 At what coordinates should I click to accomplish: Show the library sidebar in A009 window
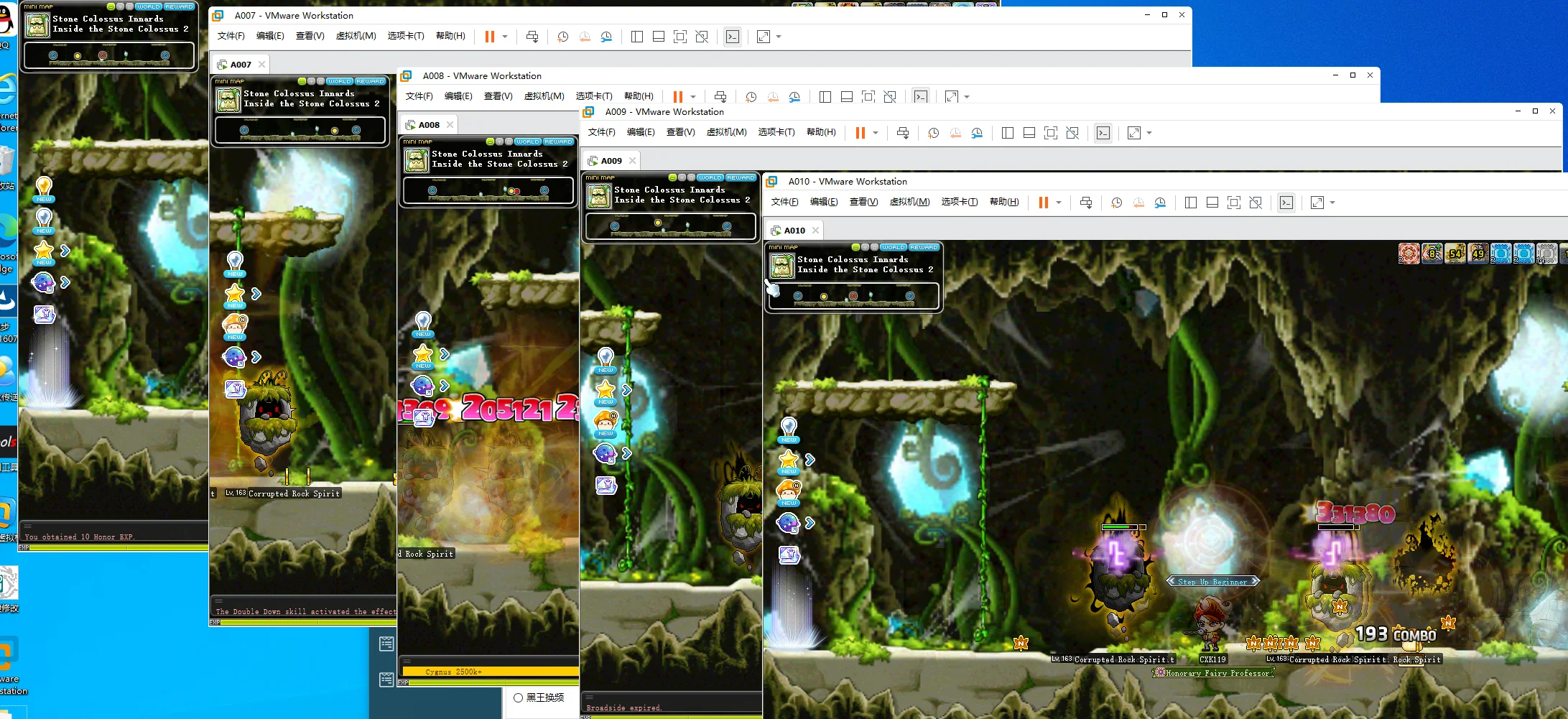(x=1008, y=133)
